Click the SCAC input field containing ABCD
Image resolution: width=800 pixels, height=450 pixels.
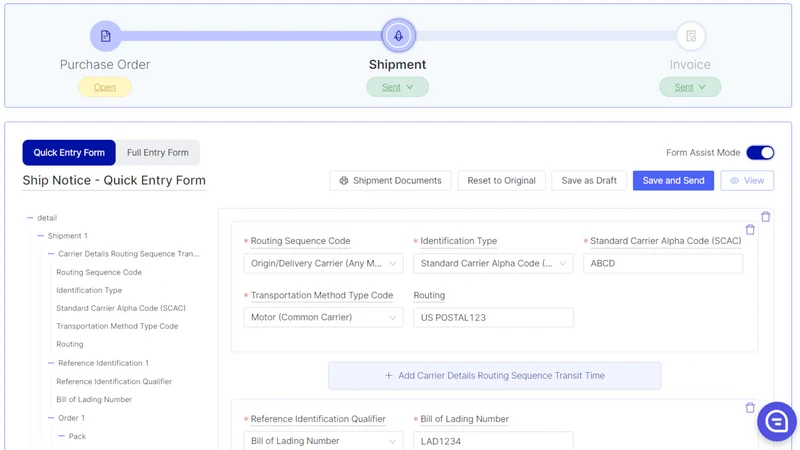(x=663, y=263)
